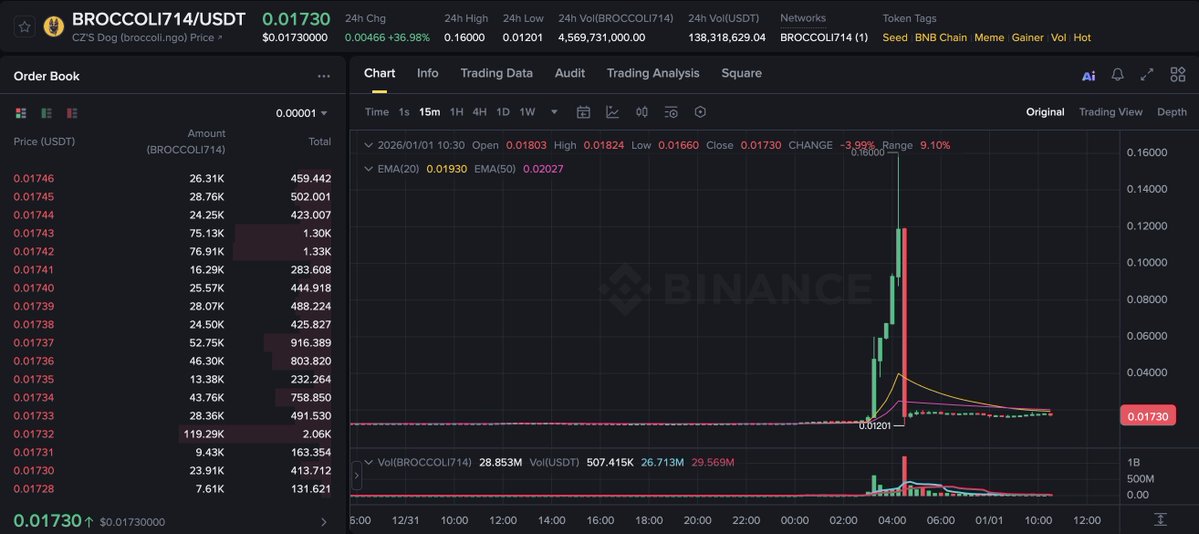Open technical indicators line-chart icon
The width and height of the screenshot is (1199, 534).
pyautogui.click(x=612, y=112)
